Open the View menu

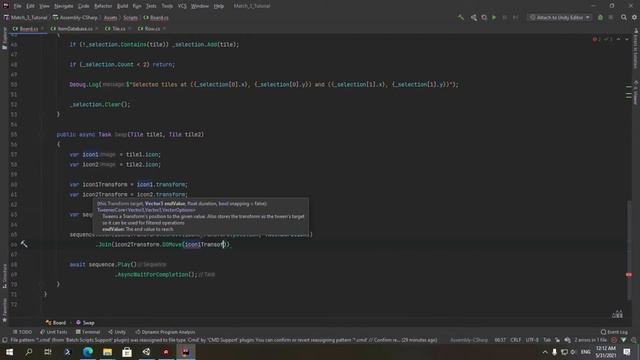pyautogui.click(x=44, y=6)
